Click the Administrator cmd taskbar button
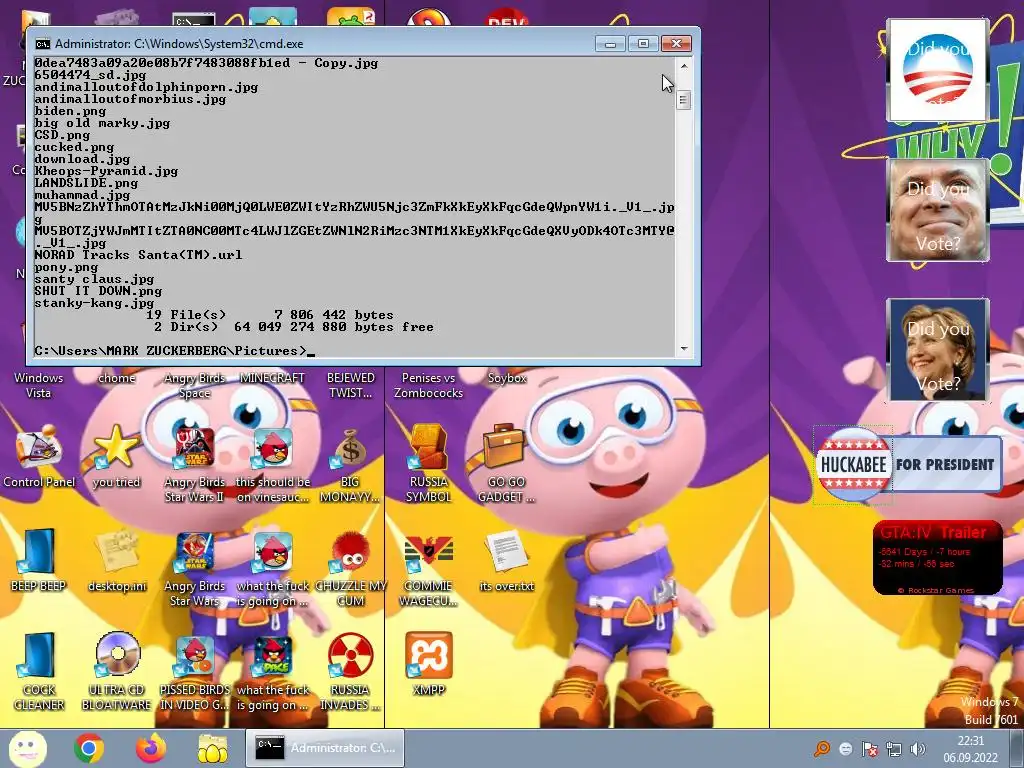 tap(325, 748)
